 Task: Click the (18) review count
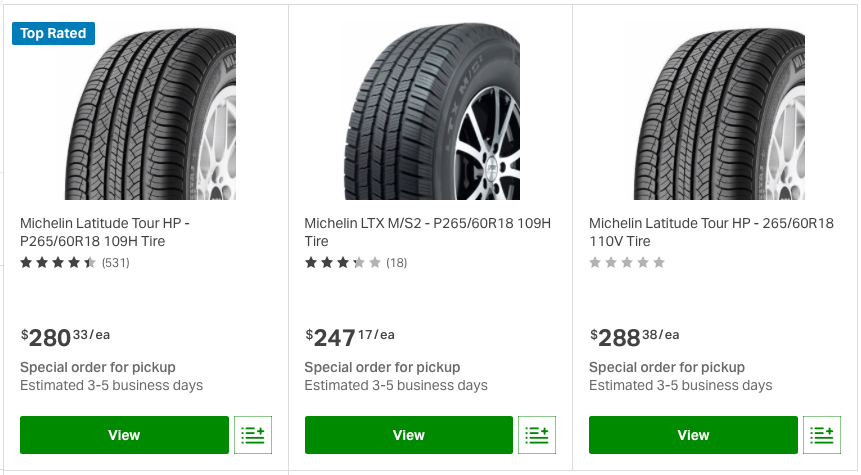[x=396, y=263]
